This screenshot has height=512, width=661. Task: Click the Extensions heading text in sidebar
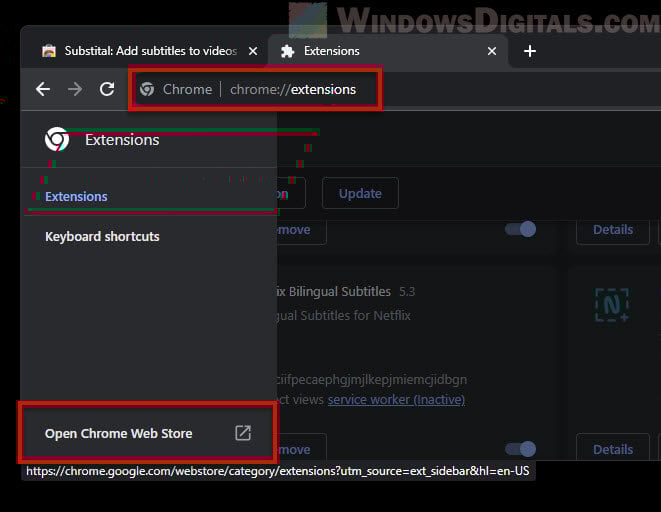click(x=122, y=139)
